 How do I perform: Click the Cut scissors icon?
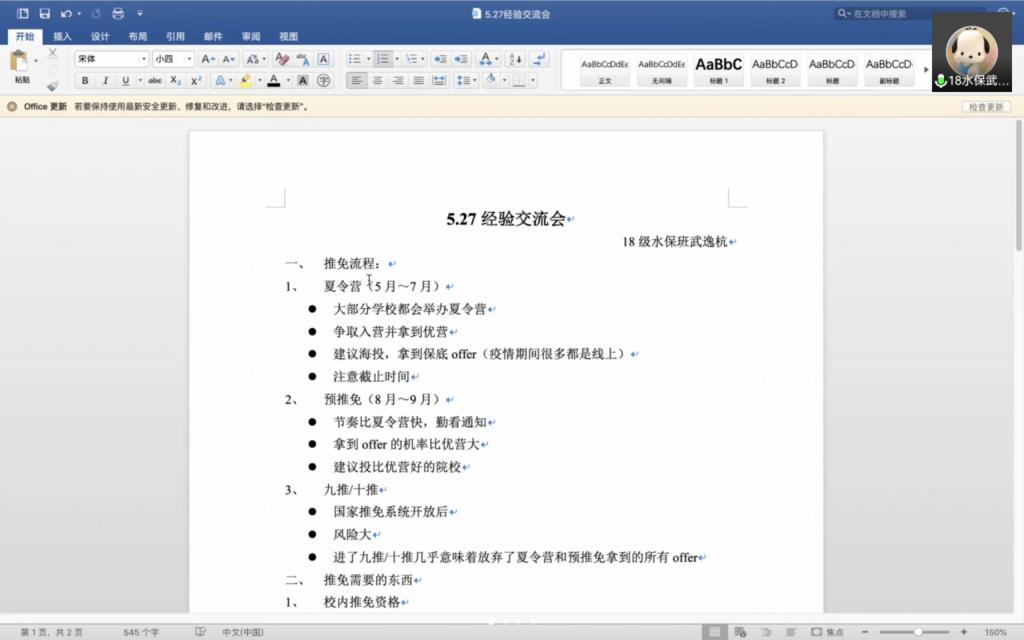(52, 53)
